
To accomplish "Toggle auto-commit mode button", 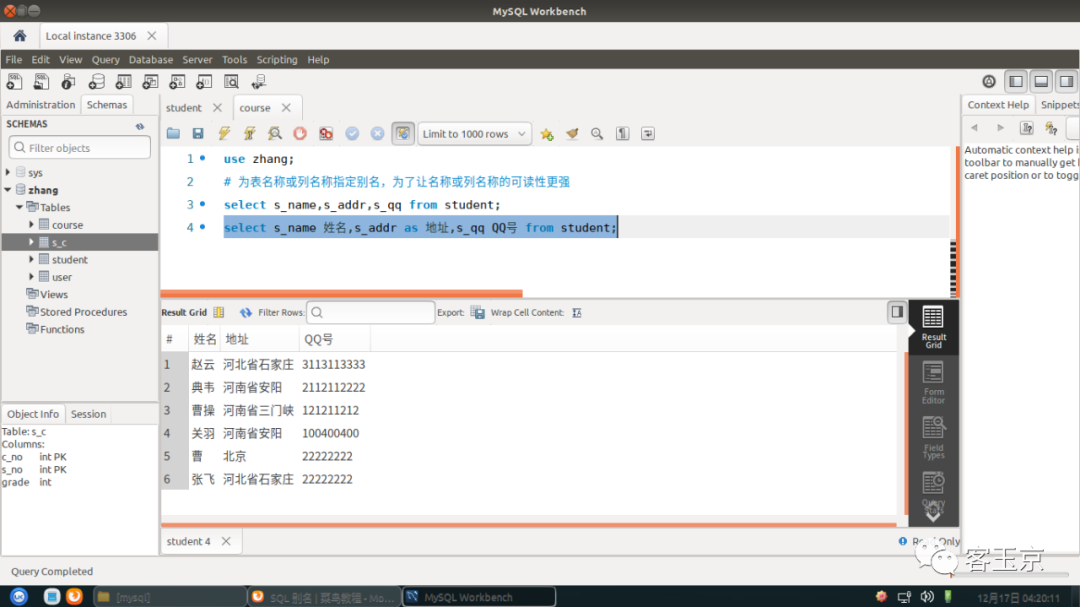I will pyautogui.click(x=403, y=134).
